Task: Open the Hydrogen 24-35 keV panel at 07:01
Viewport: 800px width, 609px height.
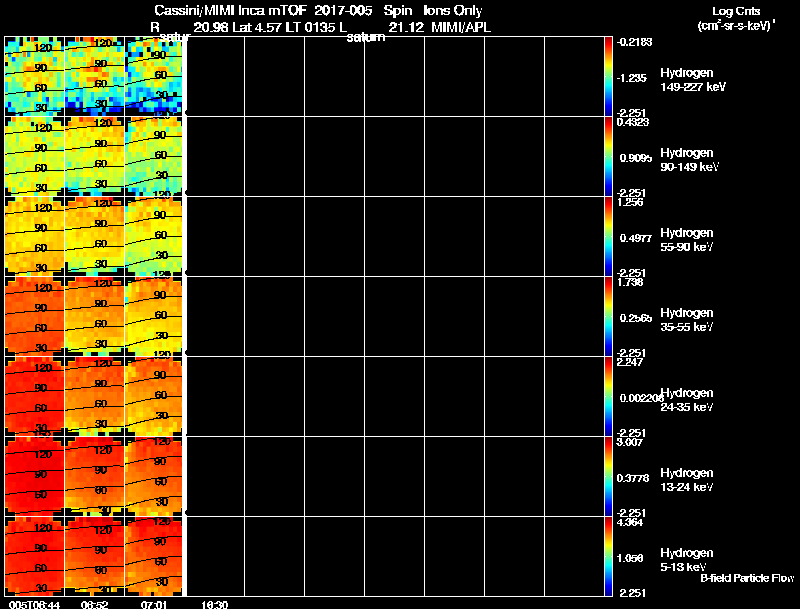Action: pyautogui.click(x=154, y=396)
